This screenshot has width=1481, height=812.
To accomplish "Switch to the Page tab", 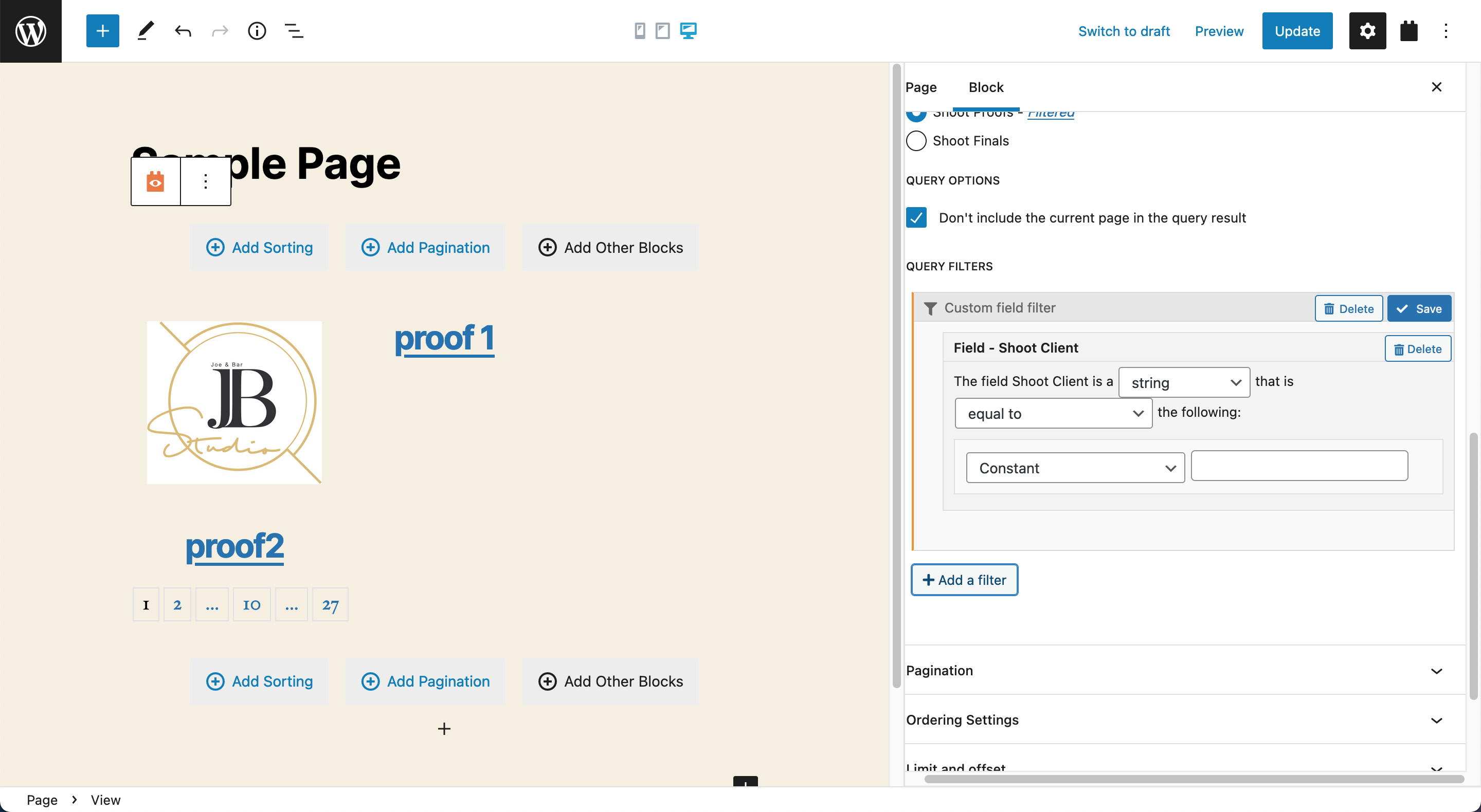I will point(920,87).
